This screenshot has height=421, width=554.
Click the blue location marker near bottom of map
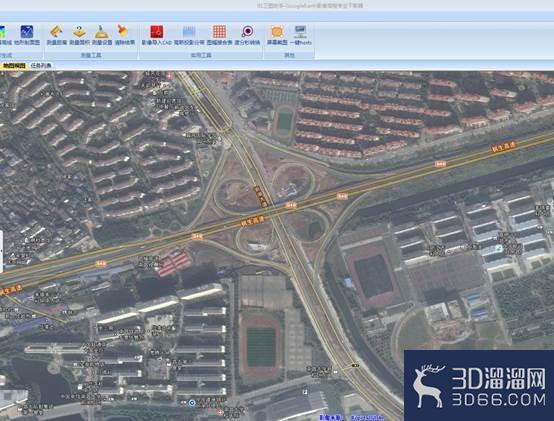pos(192,403)
